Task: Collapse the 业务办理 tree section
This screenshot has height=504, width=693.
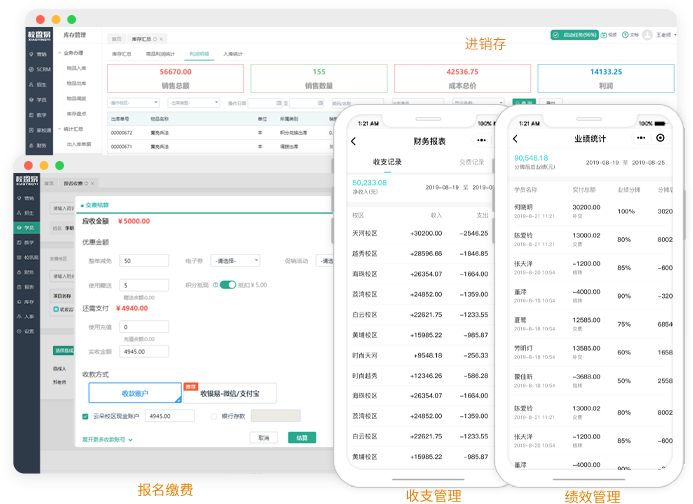Action: click(63, 52)
